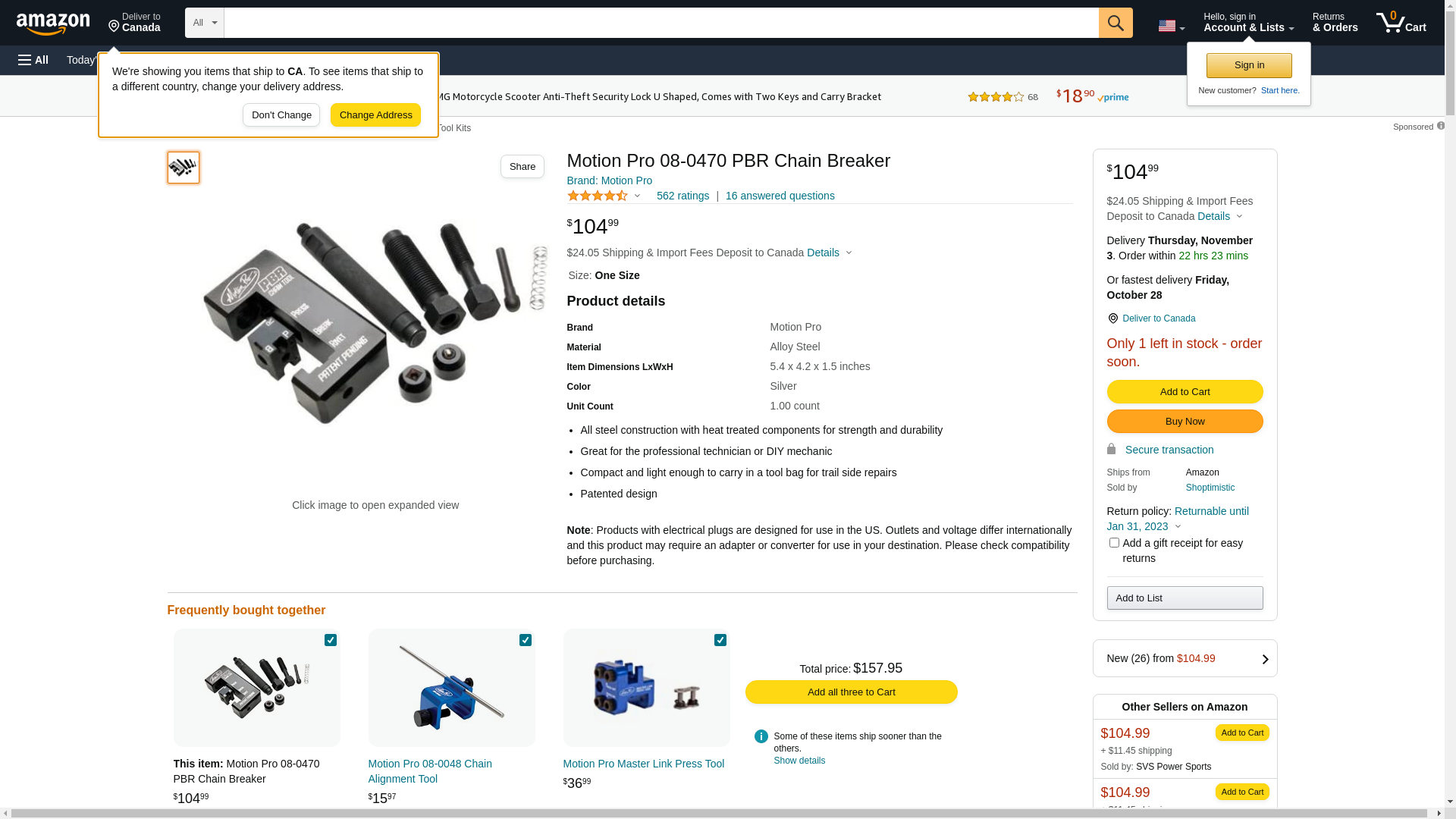Uncheck the Master Link Press Tool checkbox
1456x819 pixels.
tap(720, 640)
